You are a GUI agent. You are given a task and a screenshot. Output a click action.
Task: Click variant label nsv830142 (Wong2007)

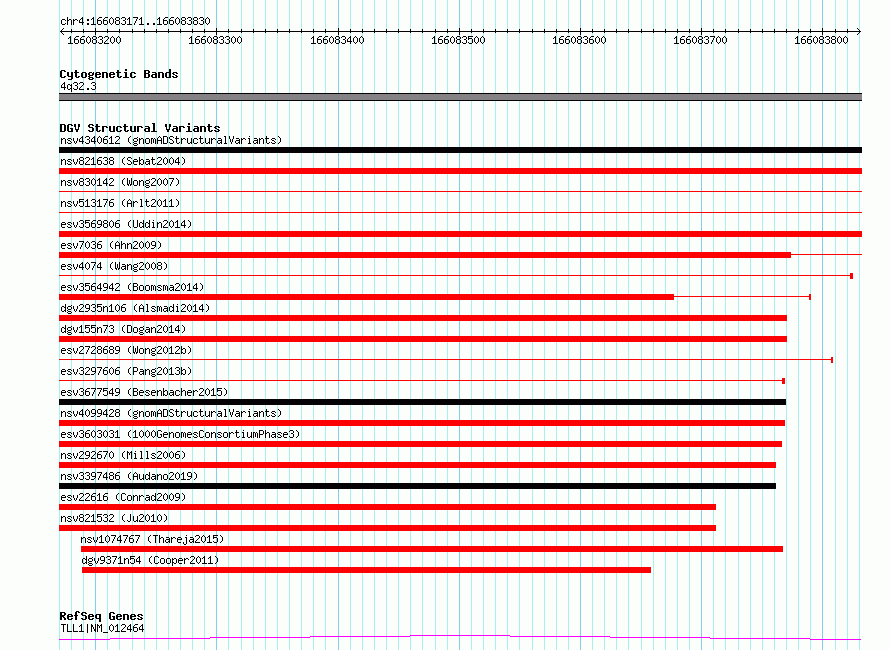click(120, 182)
